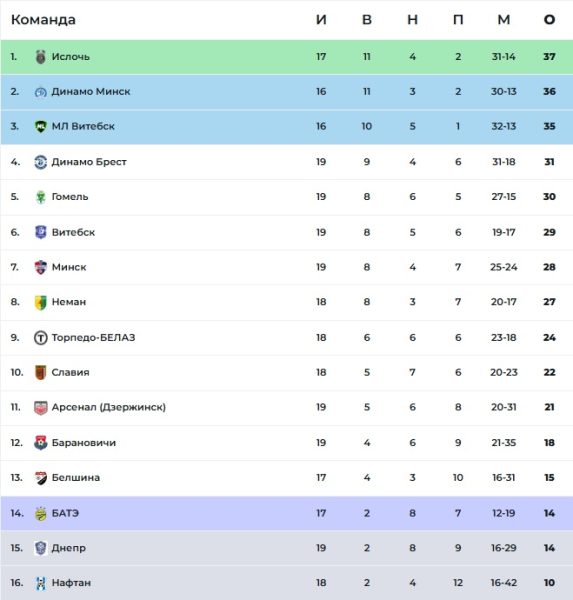Image resolution: width=573 pixels, height=600 pixels.
Task: Click the Белшина team name
Action: point(76,478)
